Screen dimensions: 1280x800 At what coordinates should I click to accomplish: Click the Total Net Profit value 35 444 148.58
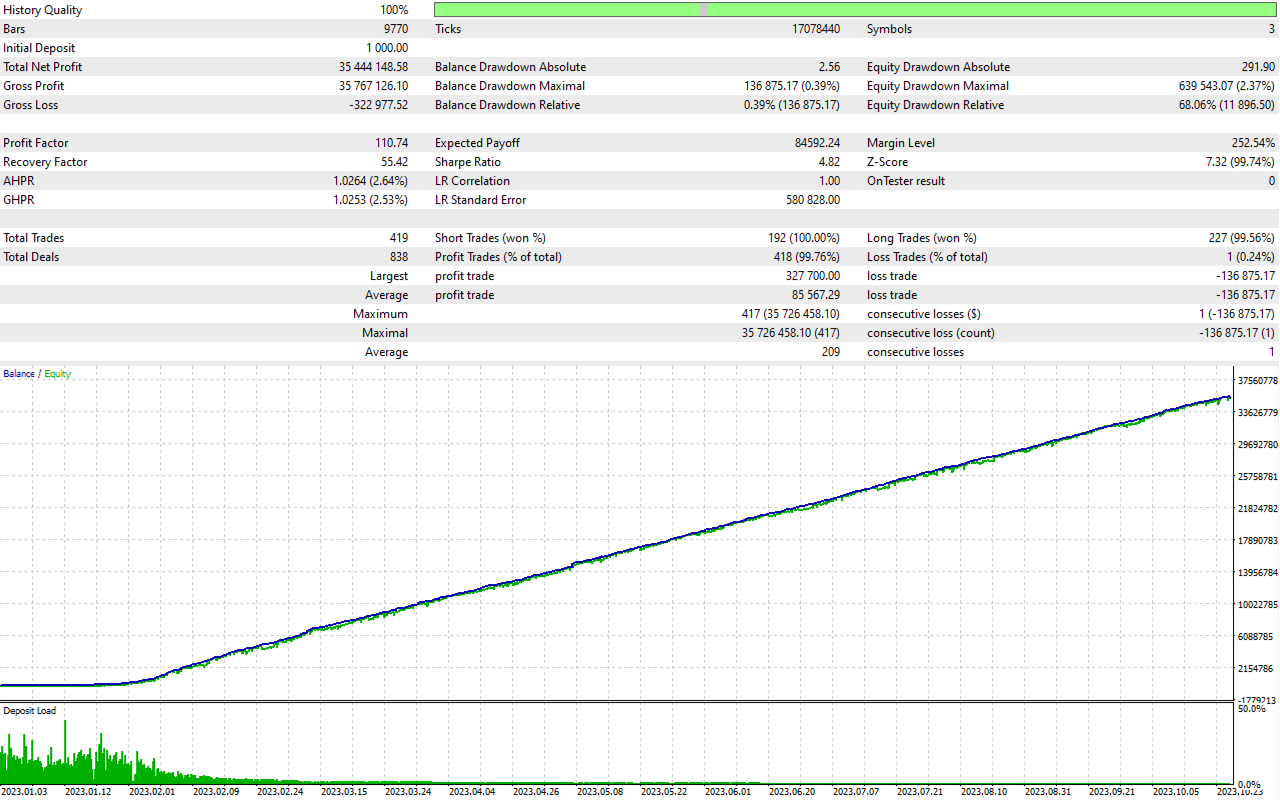(x=374, y=67)
